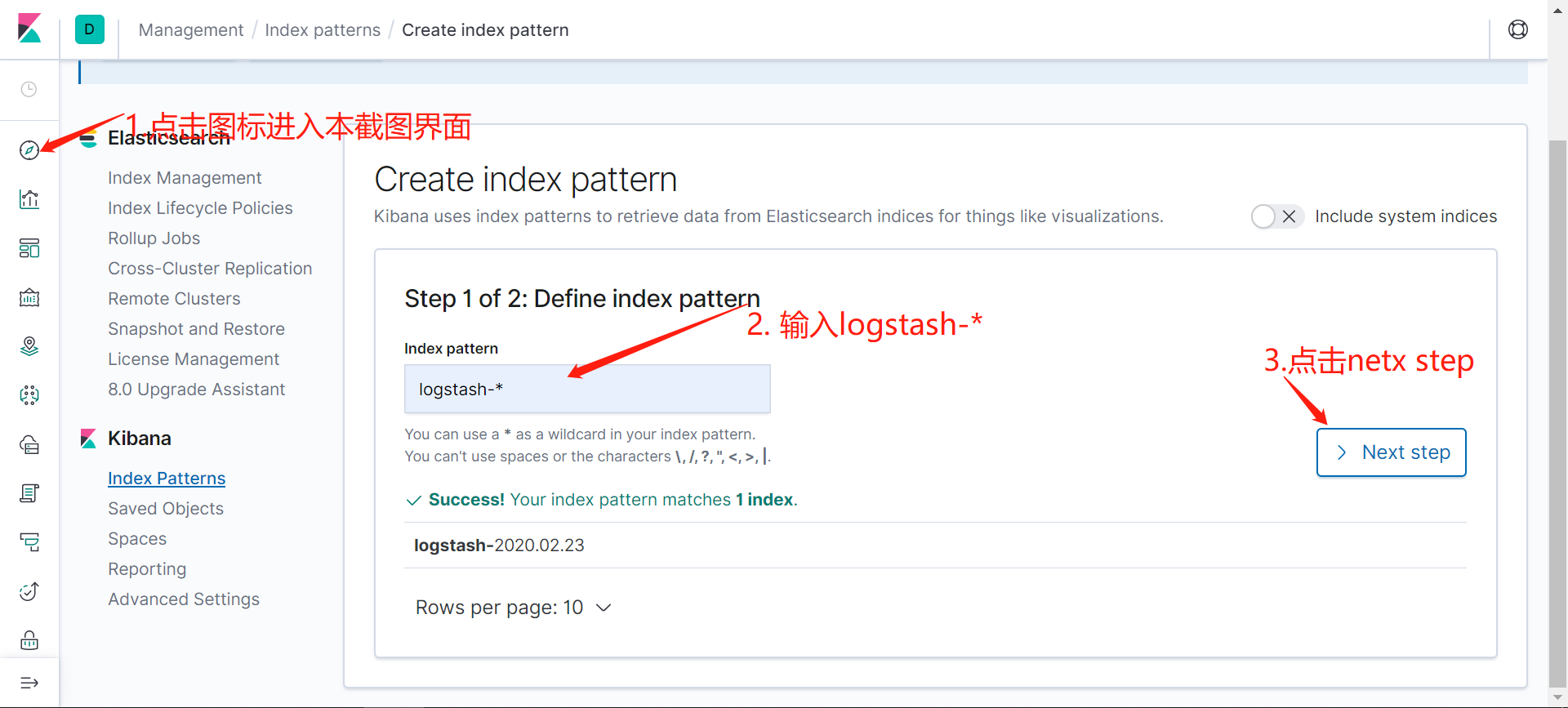The height and width of the screenshot is (708, 1568).
Task: Open Logs icon in sidebar
Action: pyautogui.click(x=29, y=493)
